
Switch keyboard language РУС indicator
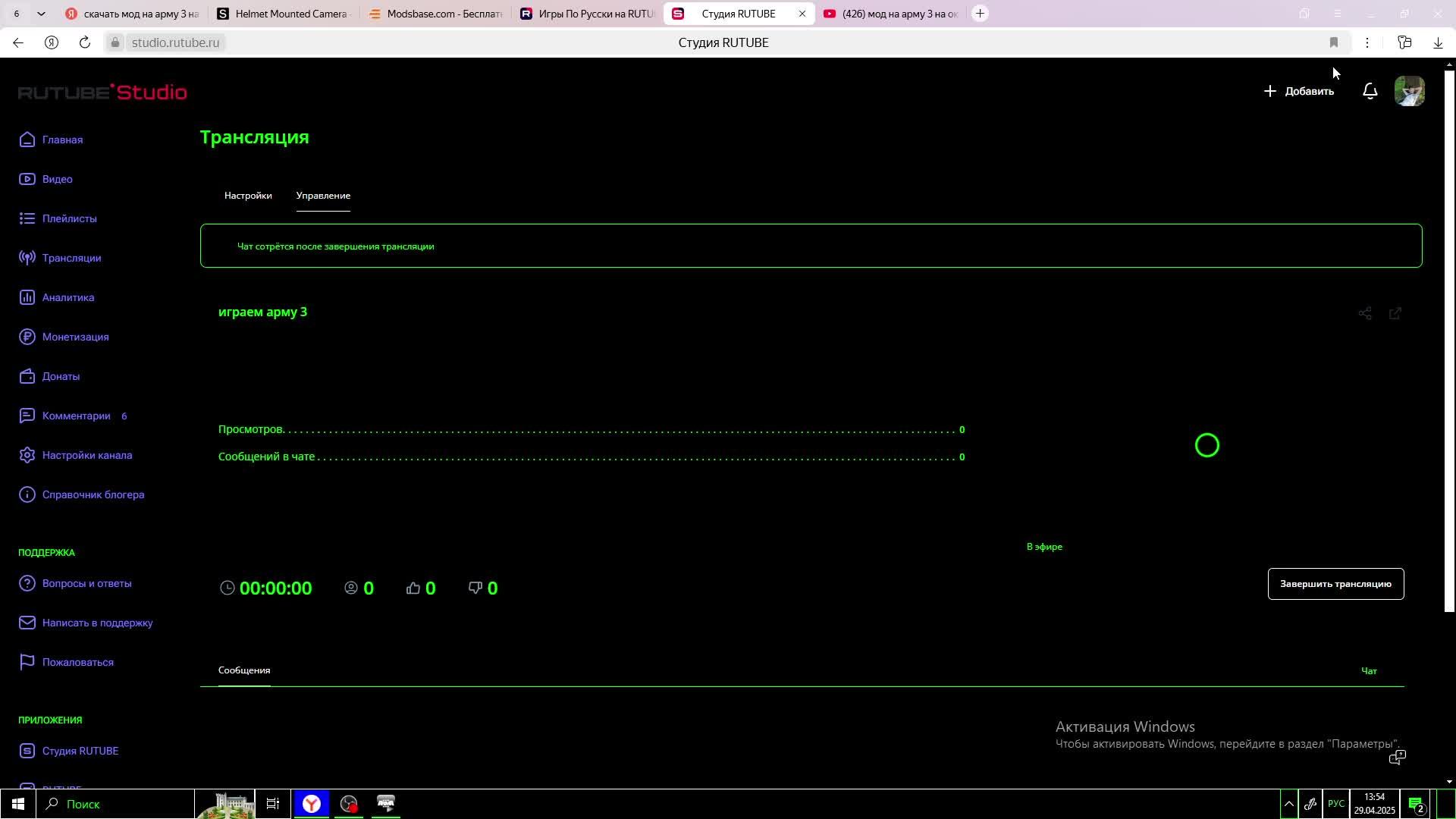[1336, 804]
